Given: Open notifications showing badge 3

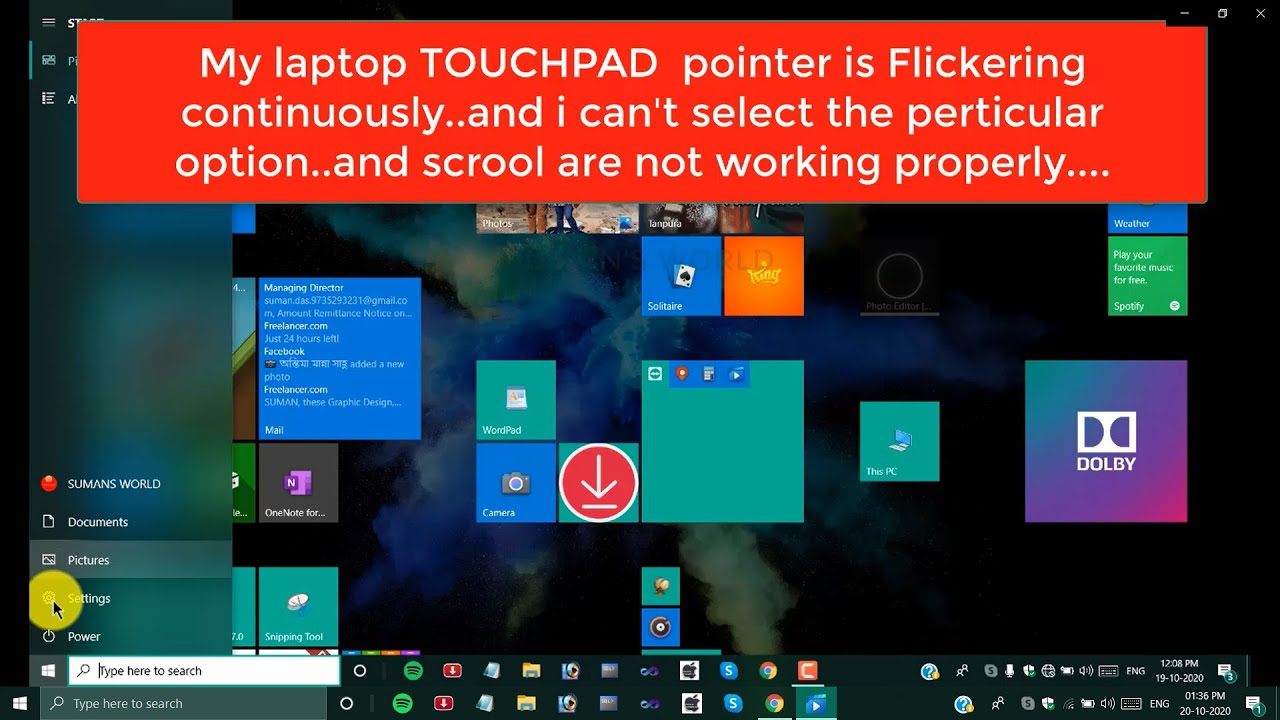Looking at the screenshot, I should point(1226,672).
